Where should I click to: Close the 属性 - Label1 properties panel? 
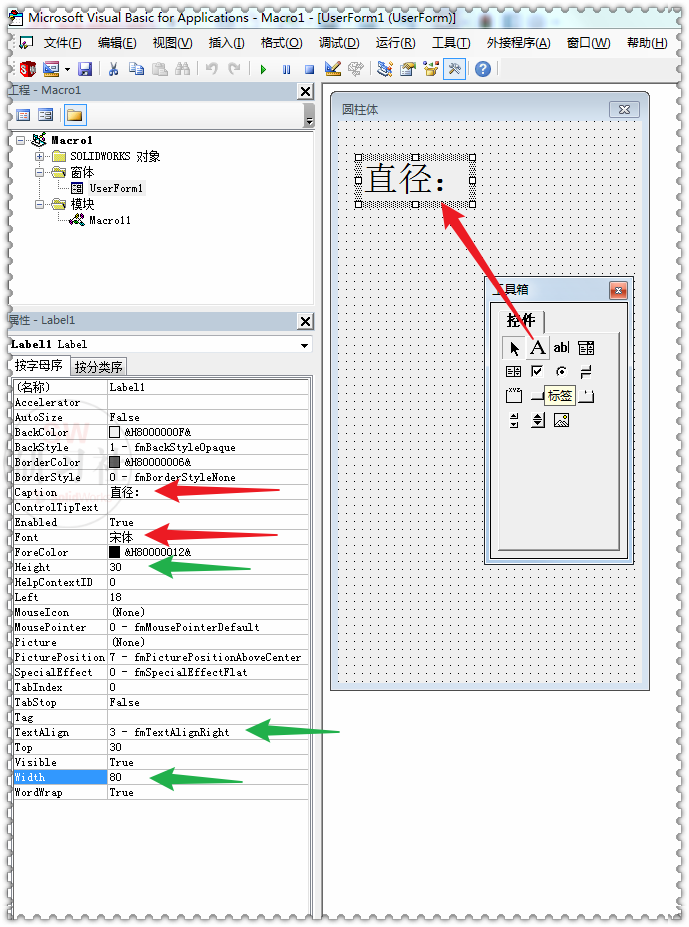(305, 322)
